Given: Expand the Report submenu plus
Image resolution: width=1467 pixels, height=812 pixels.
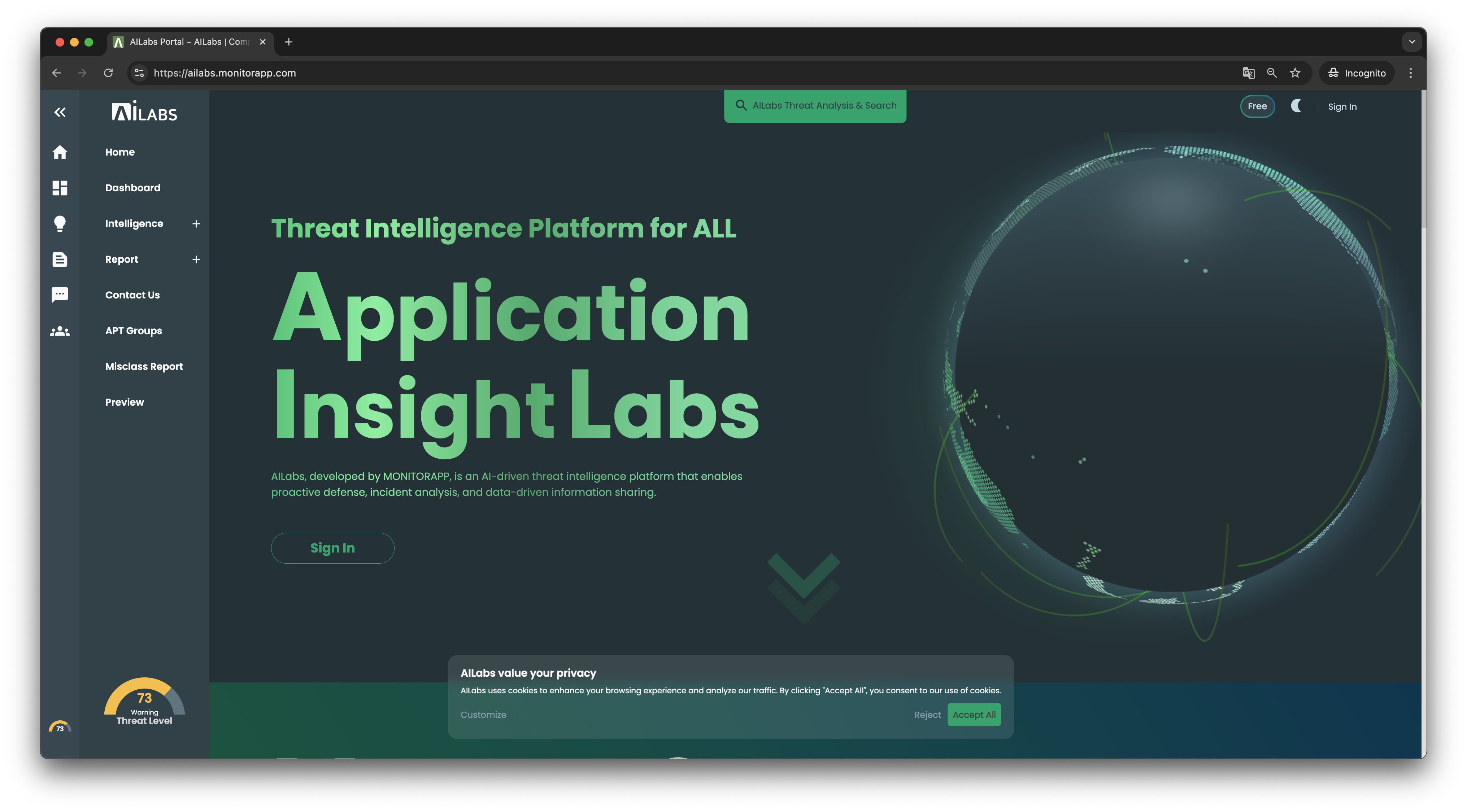Looking at the screenshot, I should point(196,259).
